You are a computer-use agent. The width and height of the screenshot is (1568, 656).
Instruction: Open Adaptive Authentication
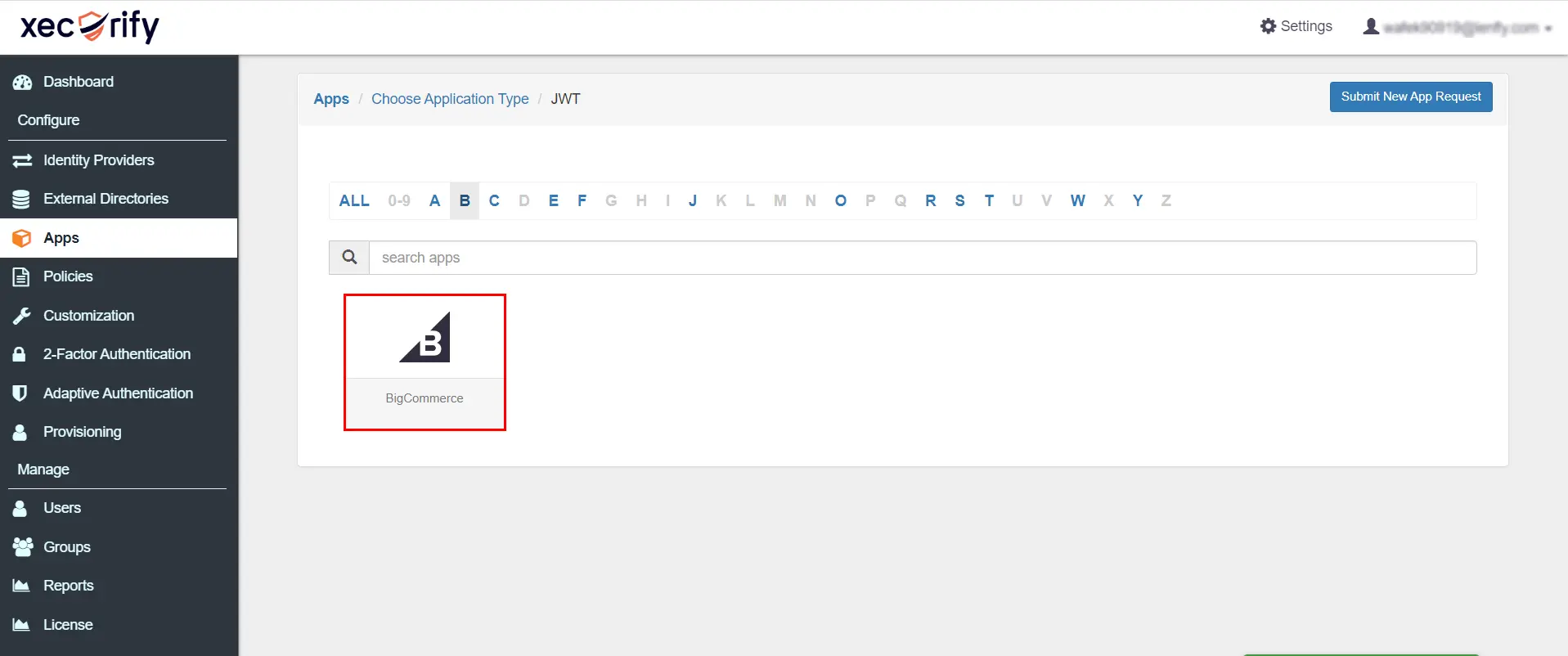click(x=119, y=393)
